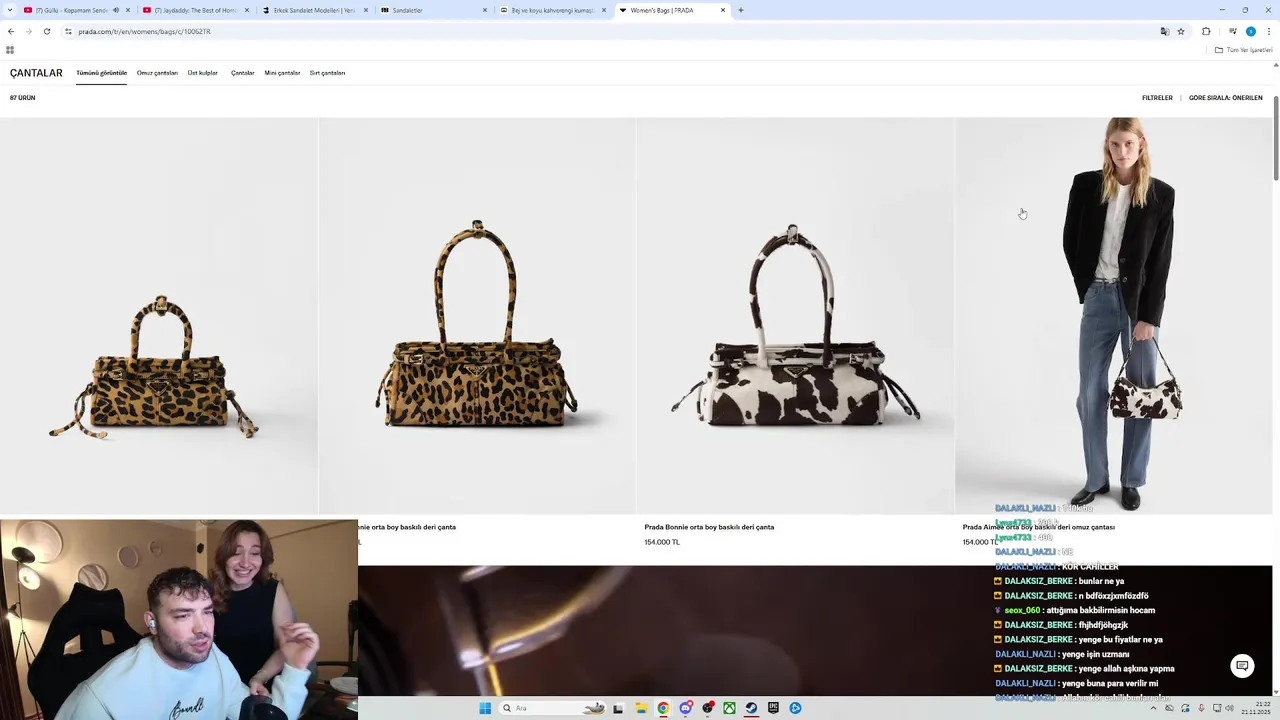Open the Tüm Yer İşaretleri bookmarks folder
1280x720 pixels.
click(1244, 50)
